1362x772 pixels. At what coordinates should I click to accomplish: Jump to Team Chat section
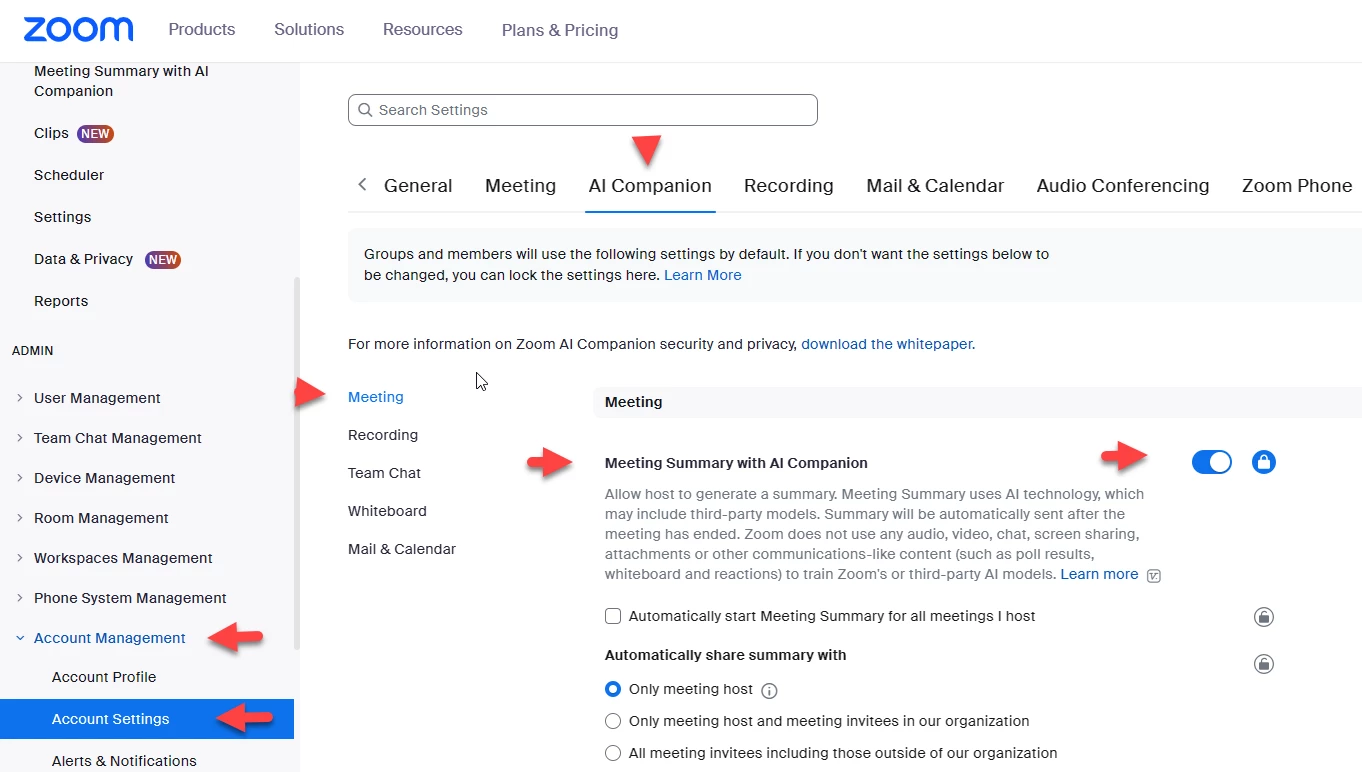pyautogui.click(x=384, y=473)
